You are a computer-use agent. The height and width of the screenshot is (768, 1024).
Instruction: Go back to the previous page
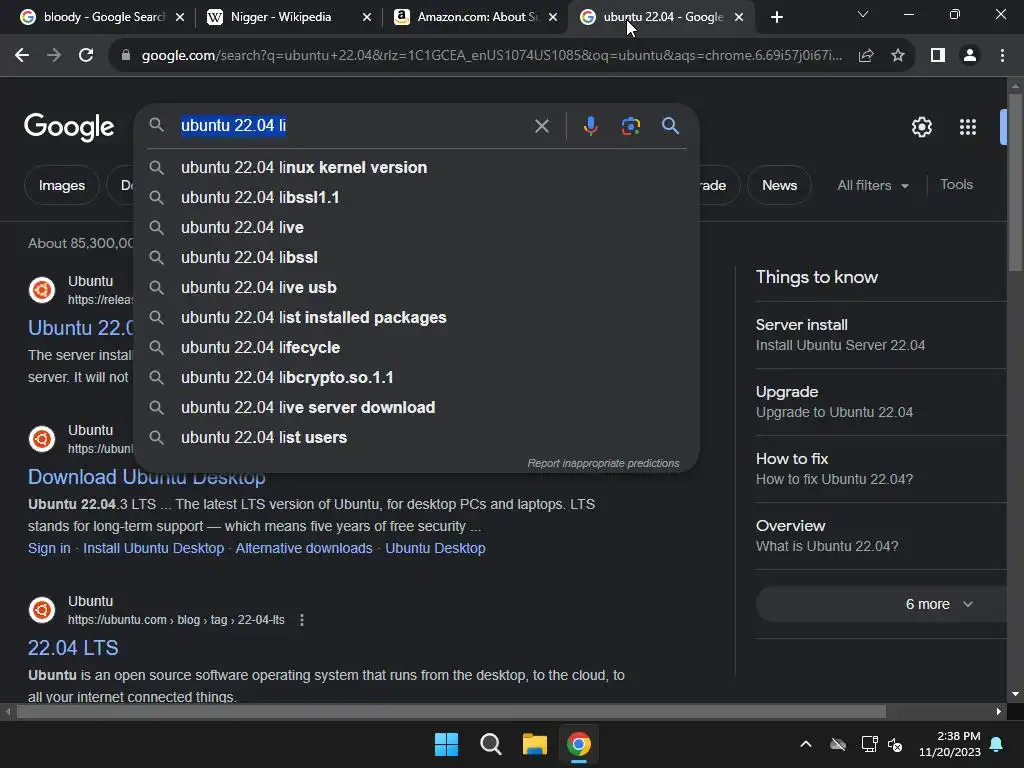coord(22,56)
